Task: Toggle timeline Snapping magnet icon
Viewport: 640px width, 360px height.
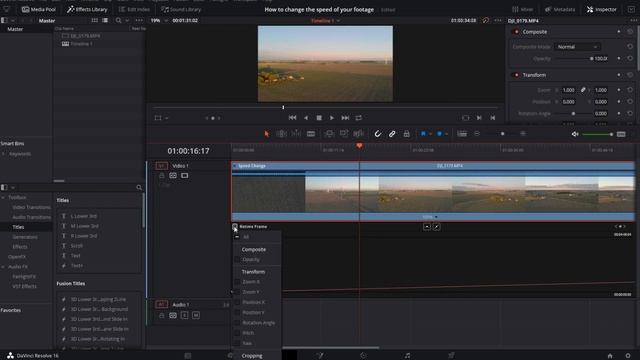Action: click(378, 134)
